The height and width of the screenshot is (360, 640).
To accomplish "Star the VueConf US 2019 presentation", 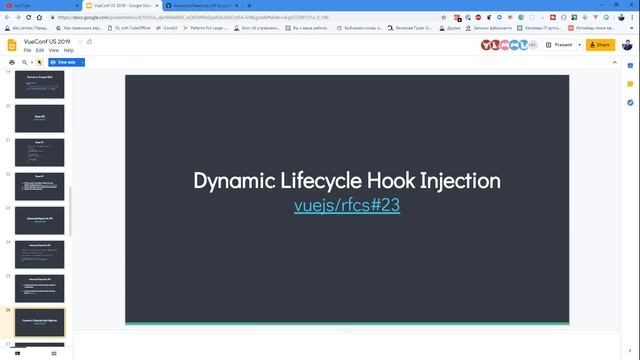I will [x=80, y=42].
